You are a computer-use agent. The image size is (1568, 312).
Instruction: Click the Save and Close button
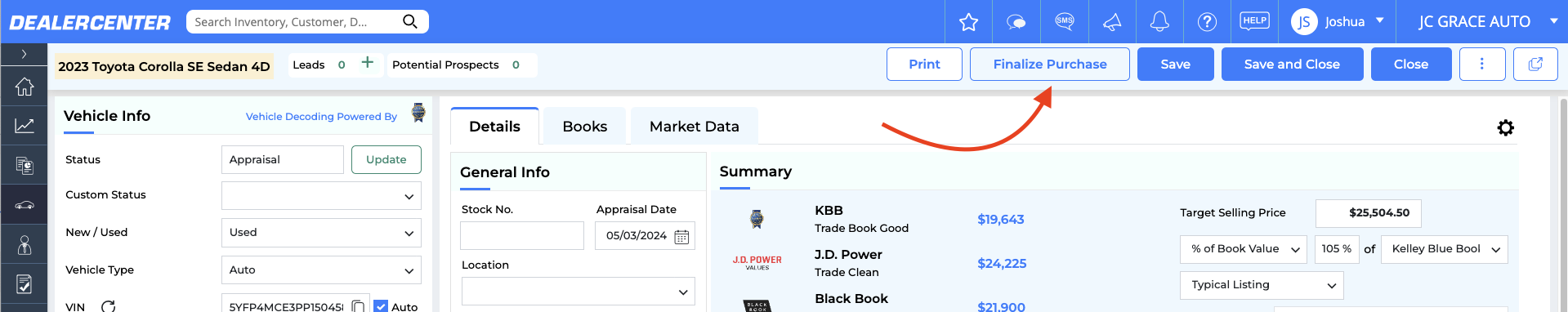point(1292,64)
